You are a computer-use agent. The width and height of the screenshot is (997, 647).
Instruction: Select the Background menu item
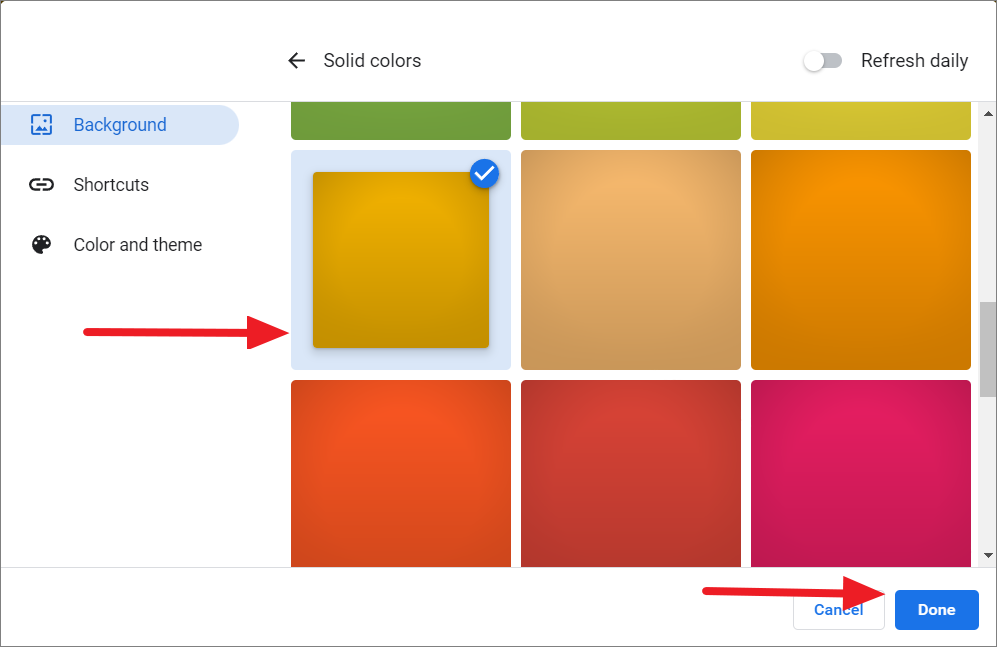(x=120, y=125)
